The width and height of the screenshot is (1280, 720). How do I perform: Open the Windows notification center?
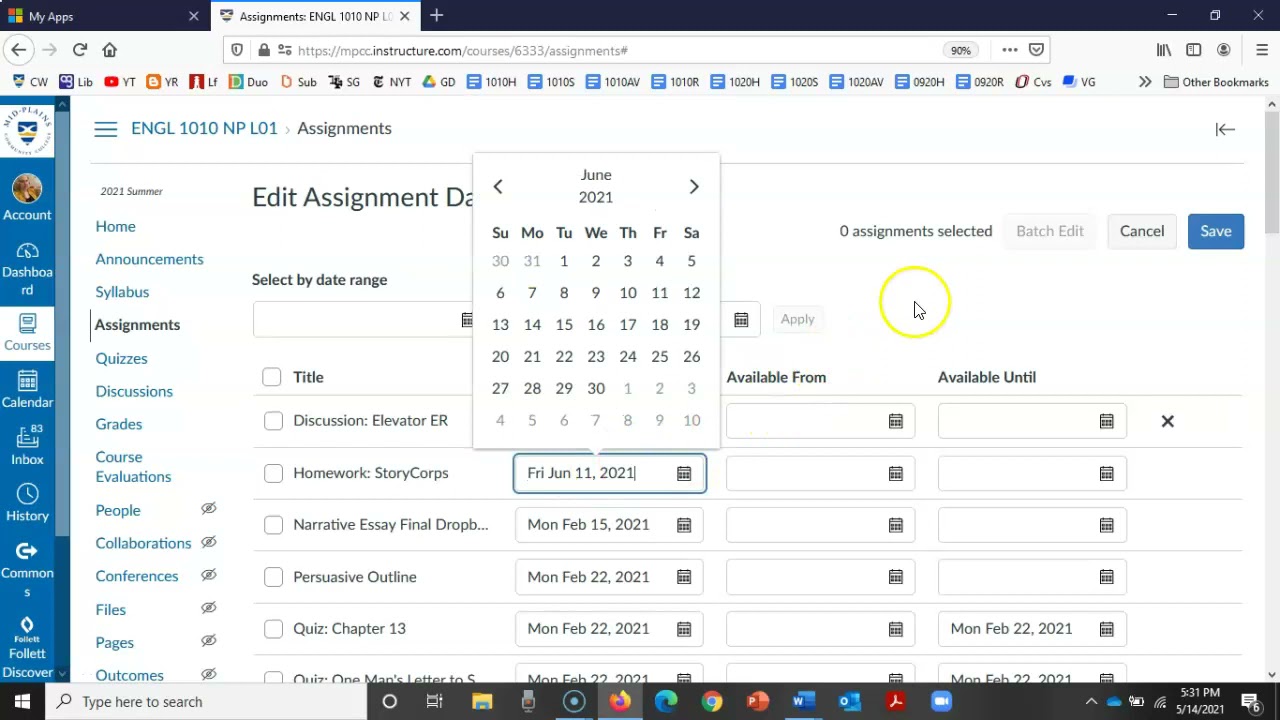point(1250,701)
